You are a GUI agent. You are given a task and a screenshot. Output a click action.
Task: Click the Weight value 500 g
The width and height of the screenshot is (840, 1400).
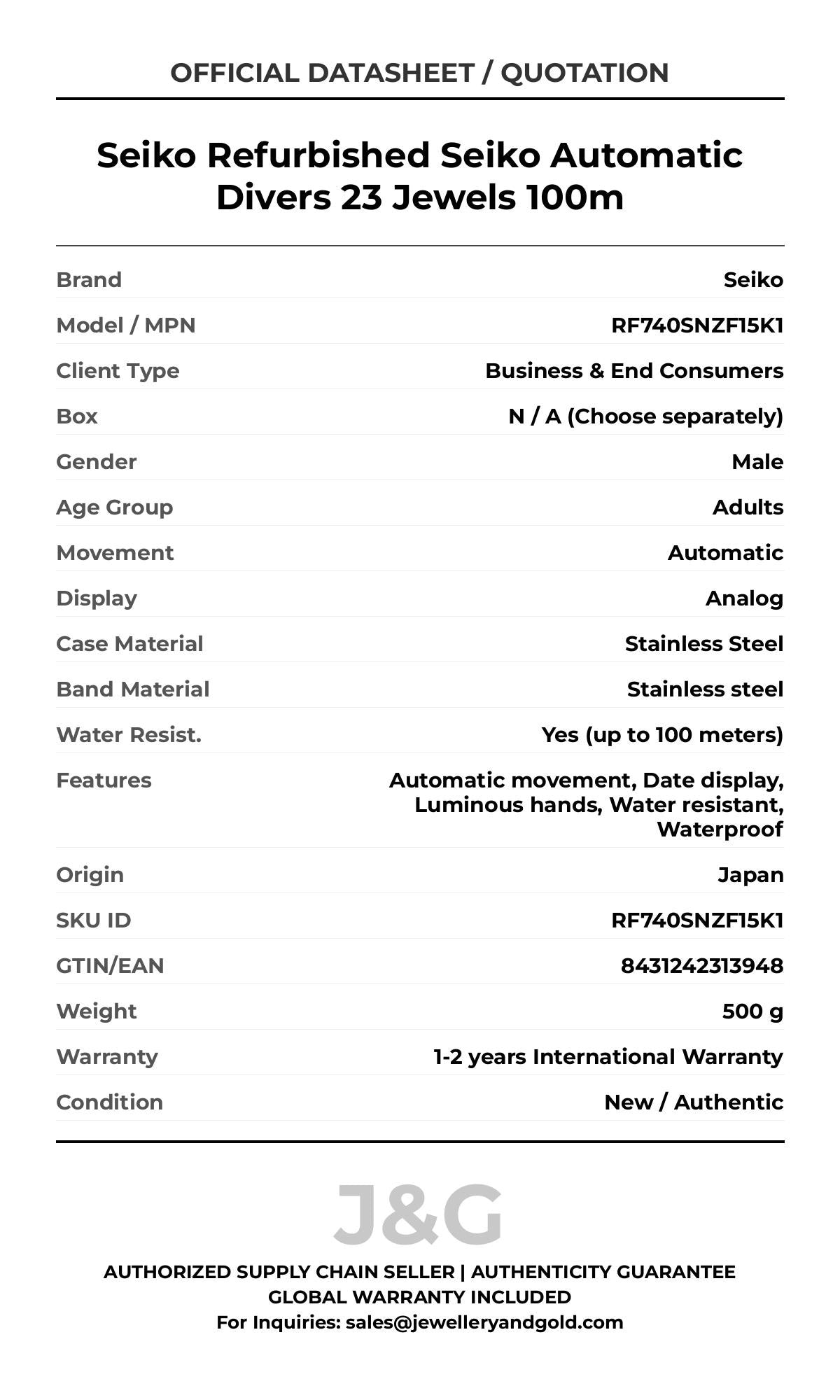[x=752, y=1011]
